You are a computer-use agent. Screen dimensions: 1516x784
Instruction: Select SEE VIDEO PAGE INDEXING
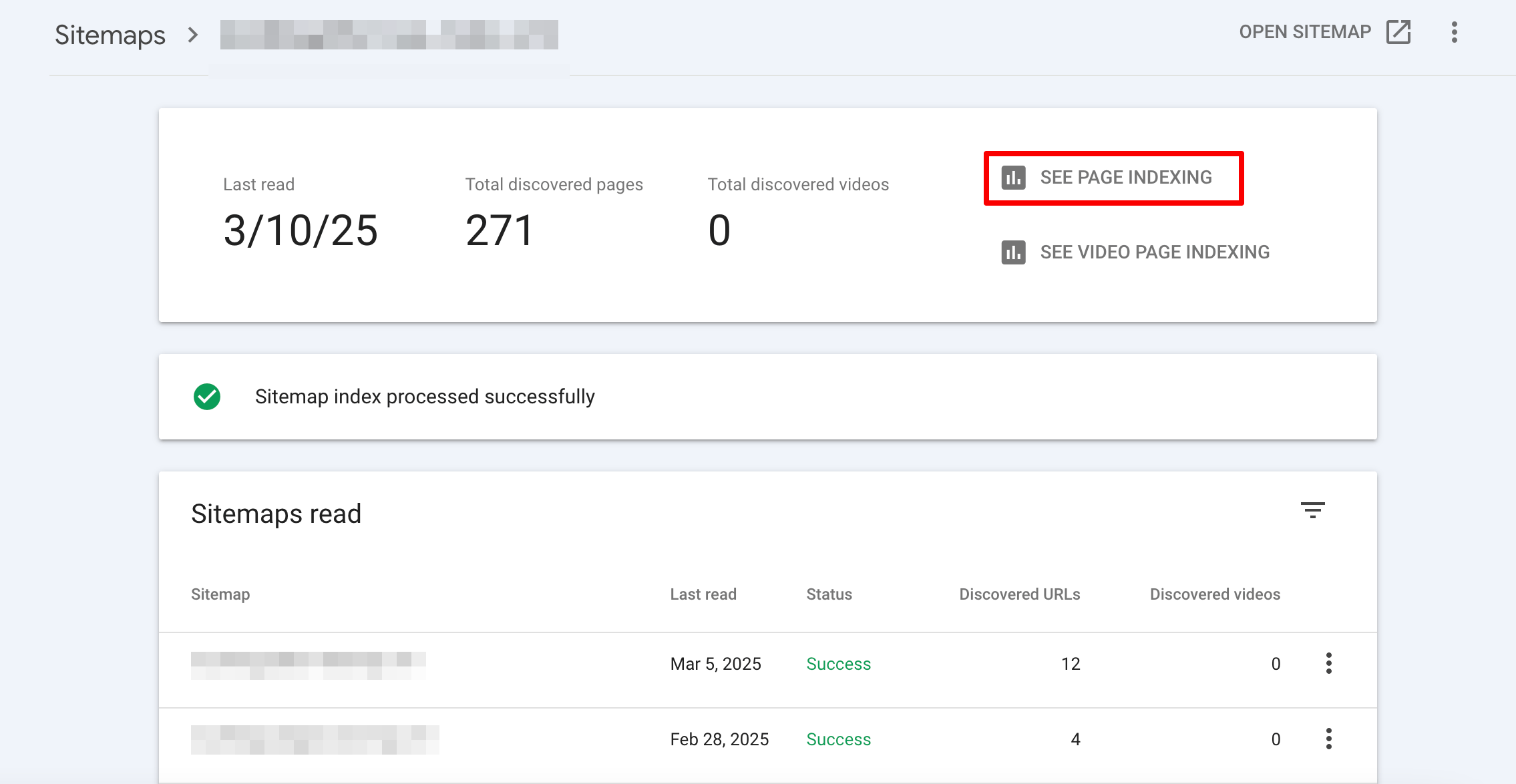(x=1155, y=252)
